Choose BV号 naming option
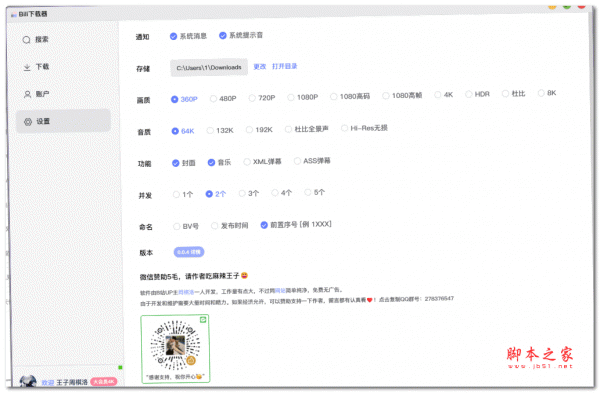The image size is (600, 393). click(186, 227)
